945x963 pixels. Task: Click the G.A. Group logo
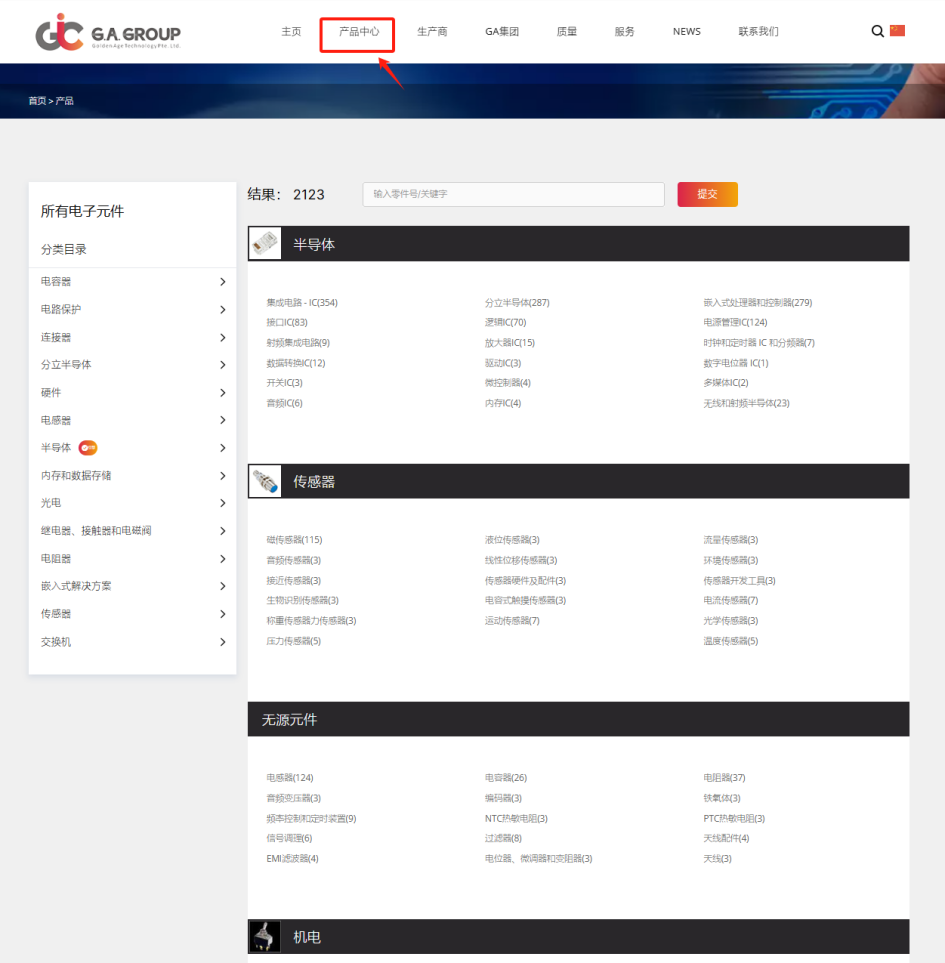pyautogui.click(x=108, y=34)
